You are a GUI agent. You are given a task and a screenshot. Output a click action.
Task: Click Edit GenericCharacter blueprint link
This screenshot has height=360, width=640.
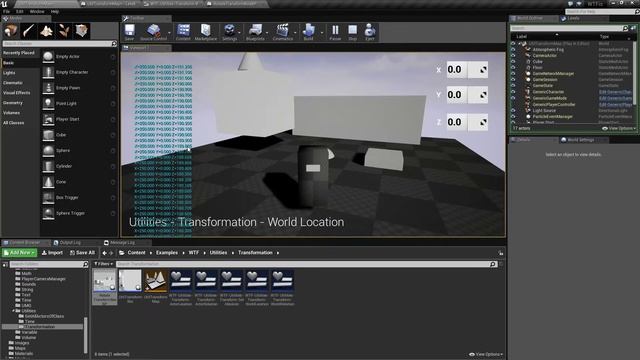pos(616,92)
